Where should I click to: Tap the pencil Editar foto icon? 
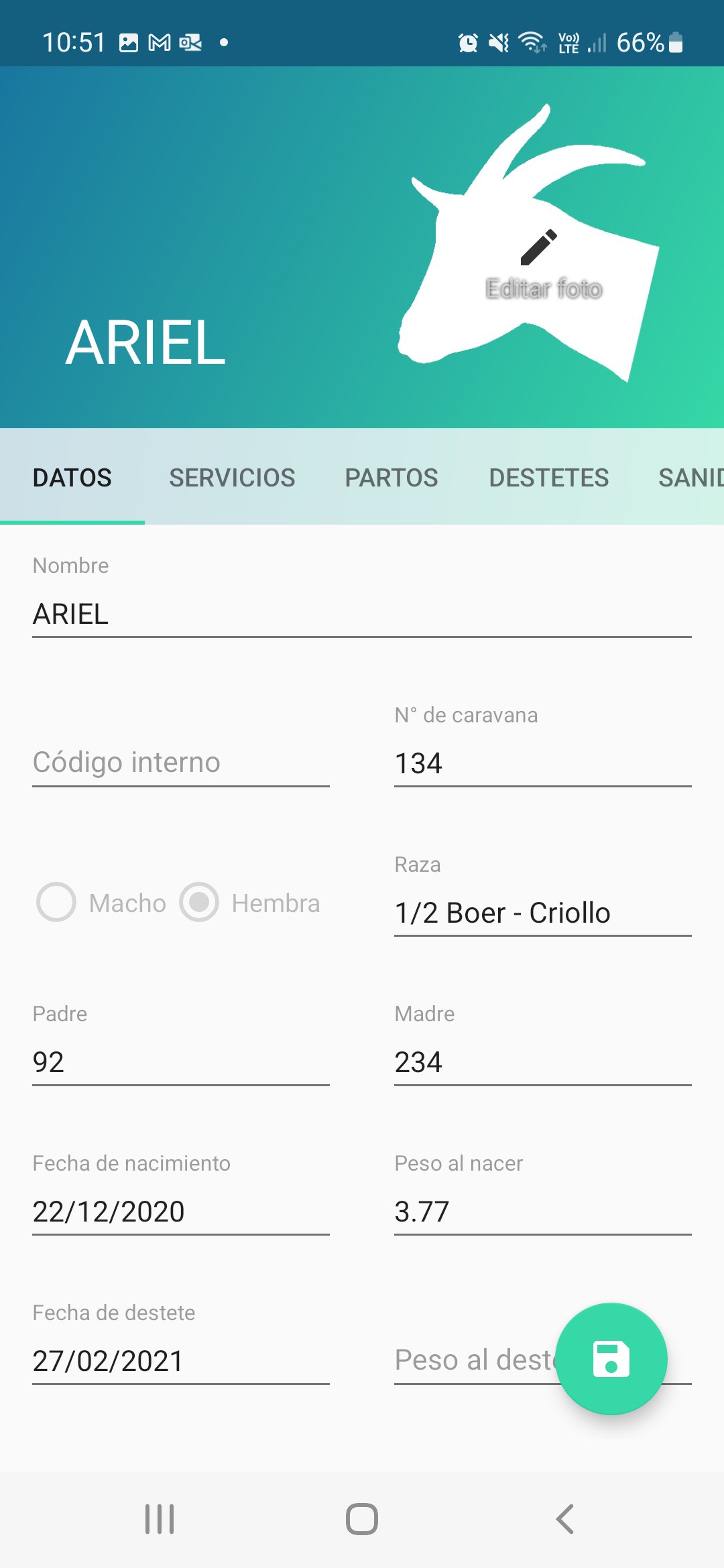pos(539,247)
